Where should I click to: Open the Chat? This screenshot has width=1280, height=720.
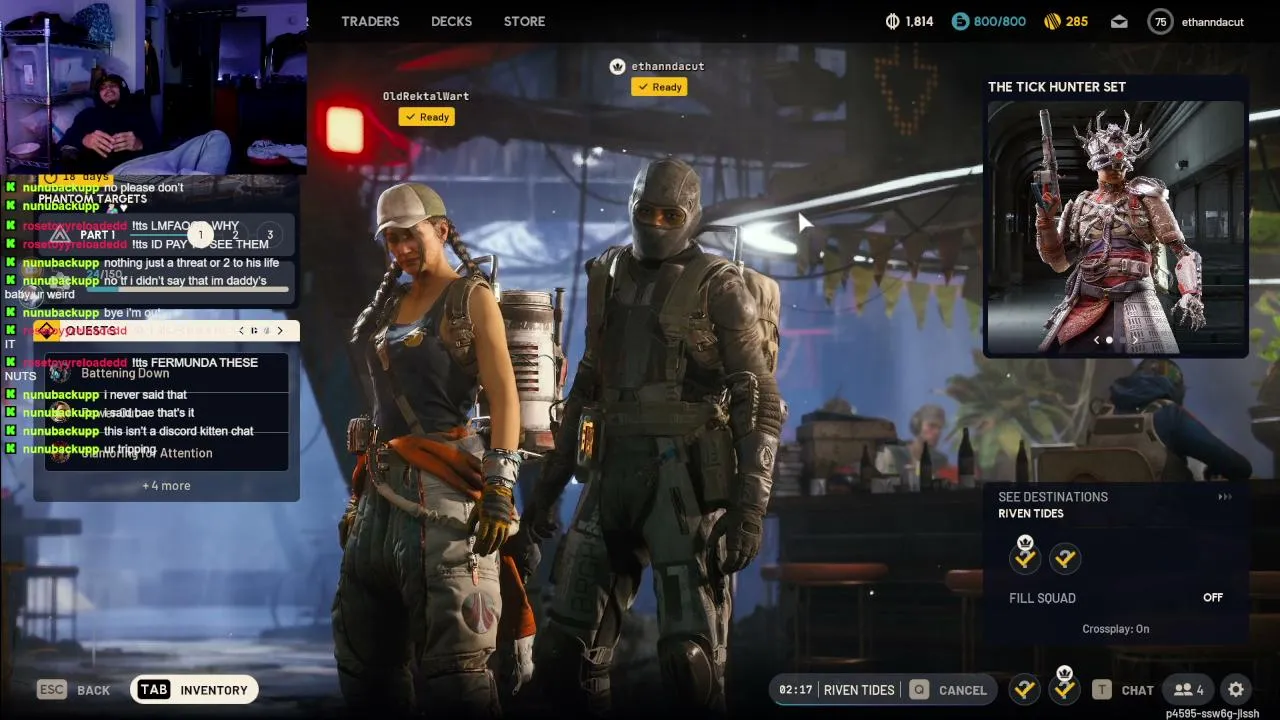click(1138, 690)
